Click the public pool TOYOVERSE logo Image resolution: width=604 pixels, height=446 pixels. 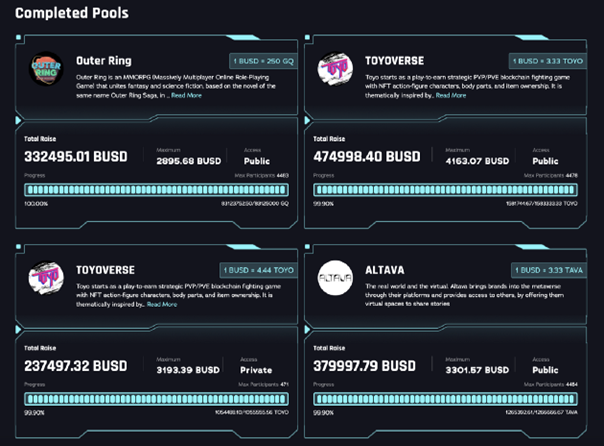click(x=335, y=69)
